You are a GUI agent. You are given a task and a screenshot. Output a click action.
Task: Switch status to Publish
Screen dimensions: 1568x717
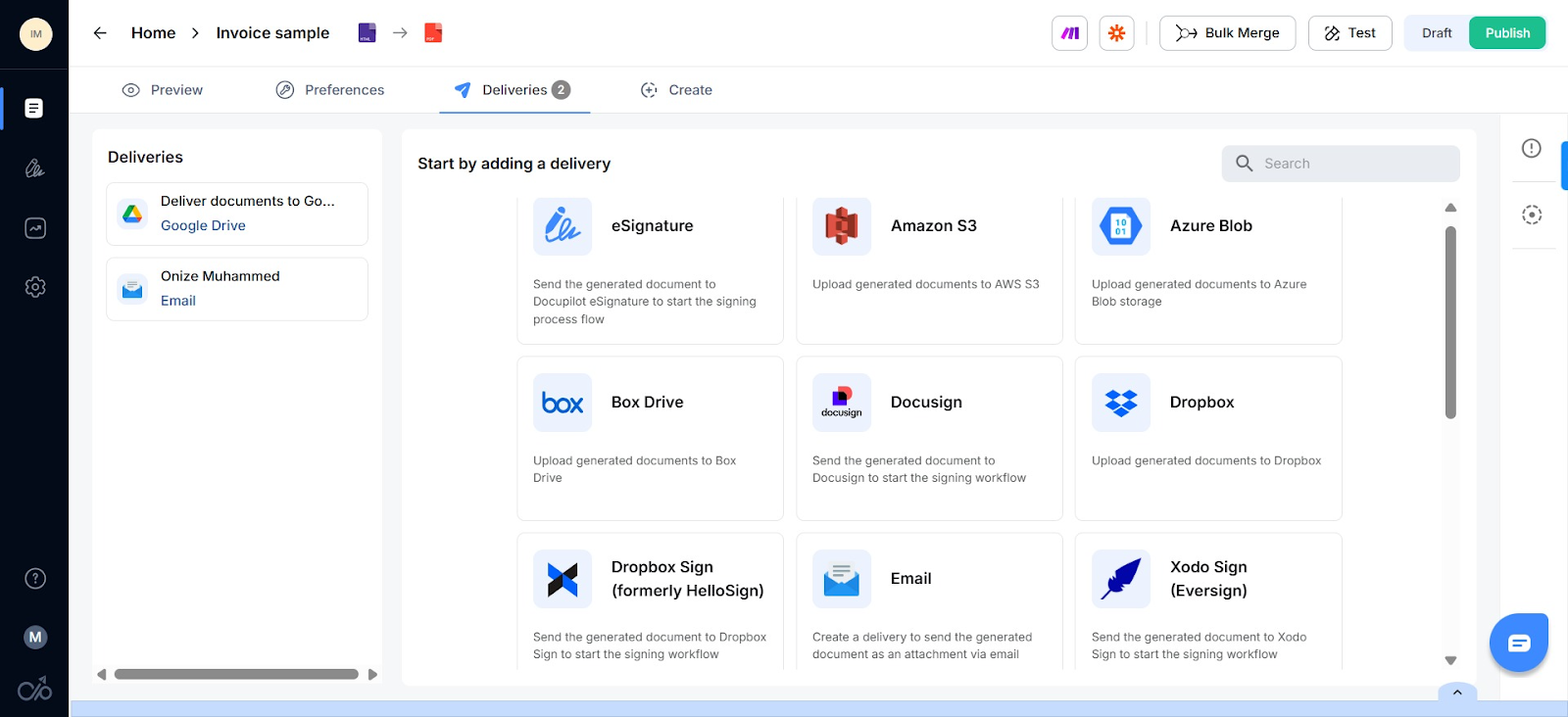point(1507,33)
